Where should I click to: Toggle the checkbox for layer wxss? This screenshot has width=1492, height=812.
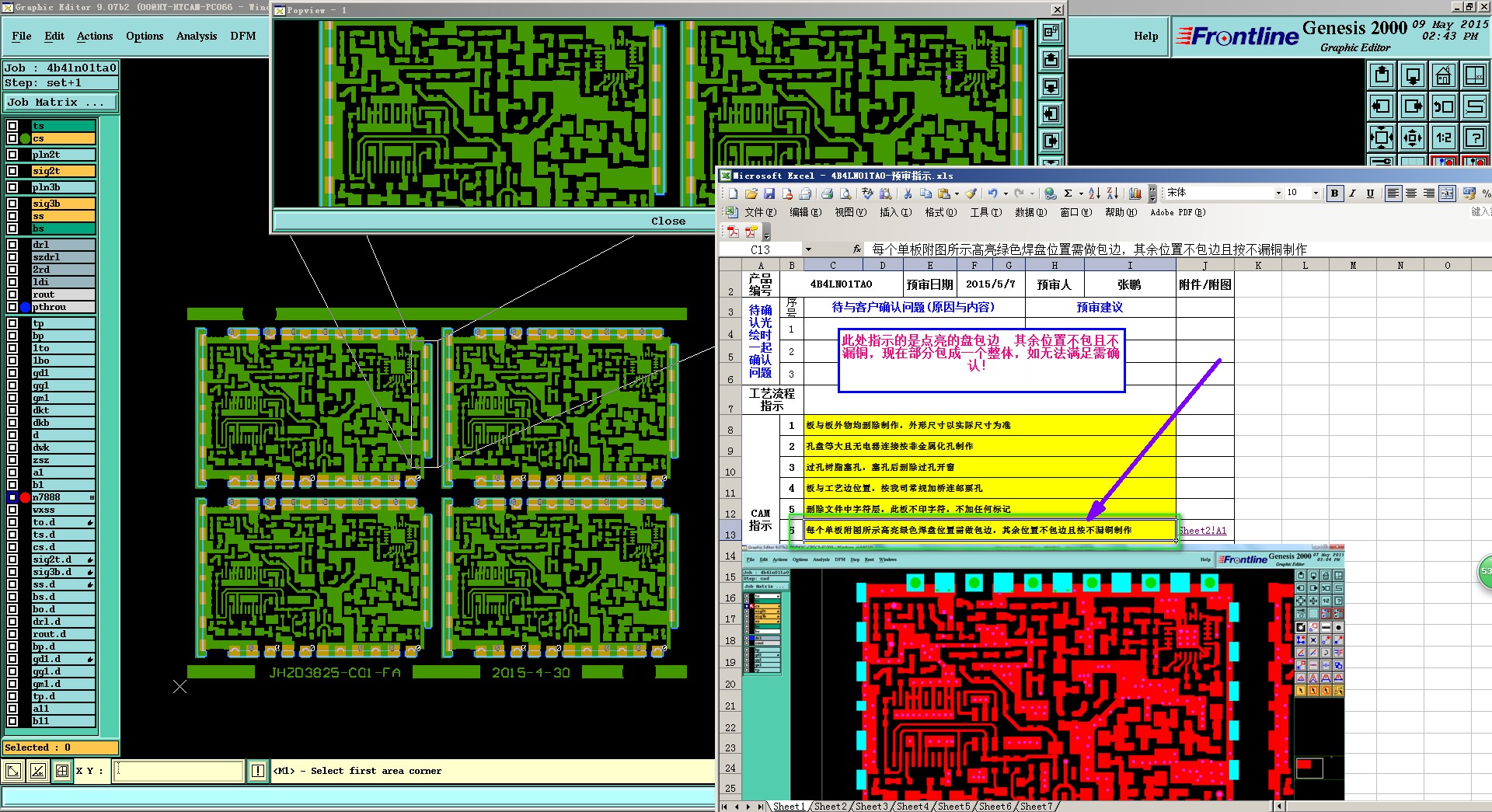12,510
